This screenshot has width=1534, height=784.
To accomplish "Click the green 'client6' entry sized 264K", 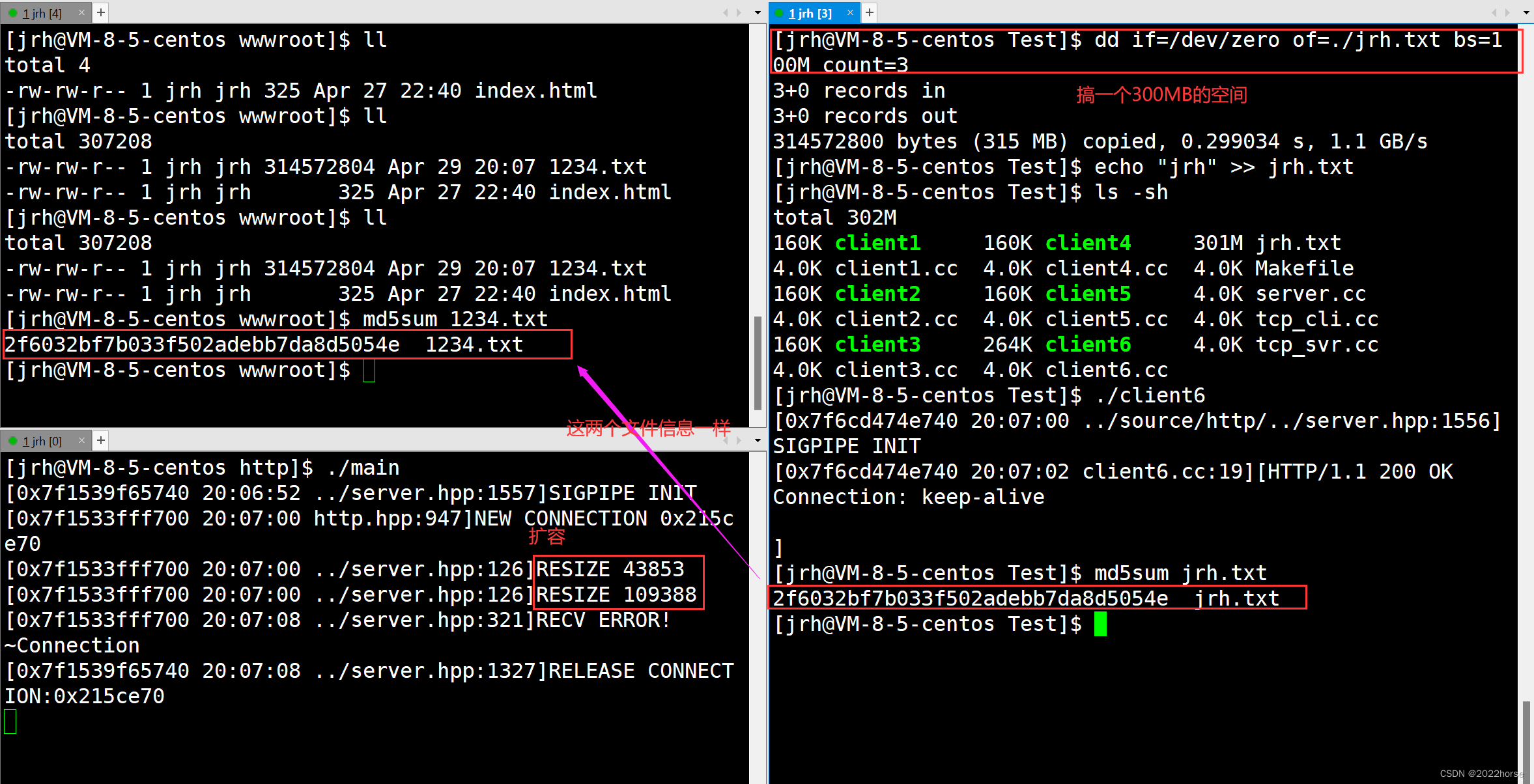I will (1088, 344).
